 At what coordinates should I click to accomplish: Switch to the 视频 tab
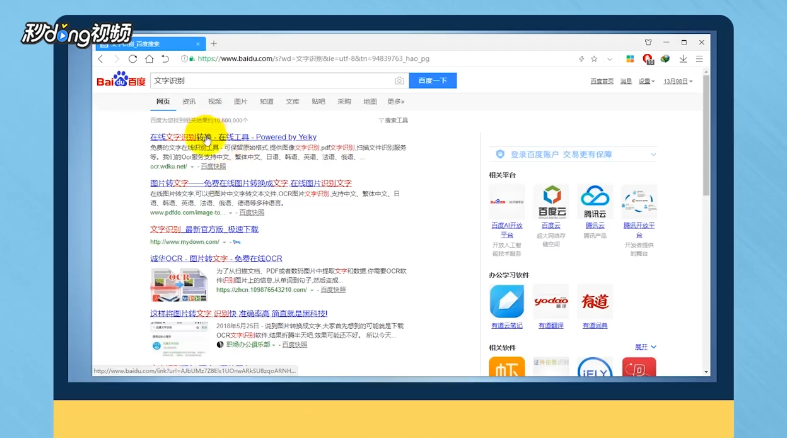point(215,101)
